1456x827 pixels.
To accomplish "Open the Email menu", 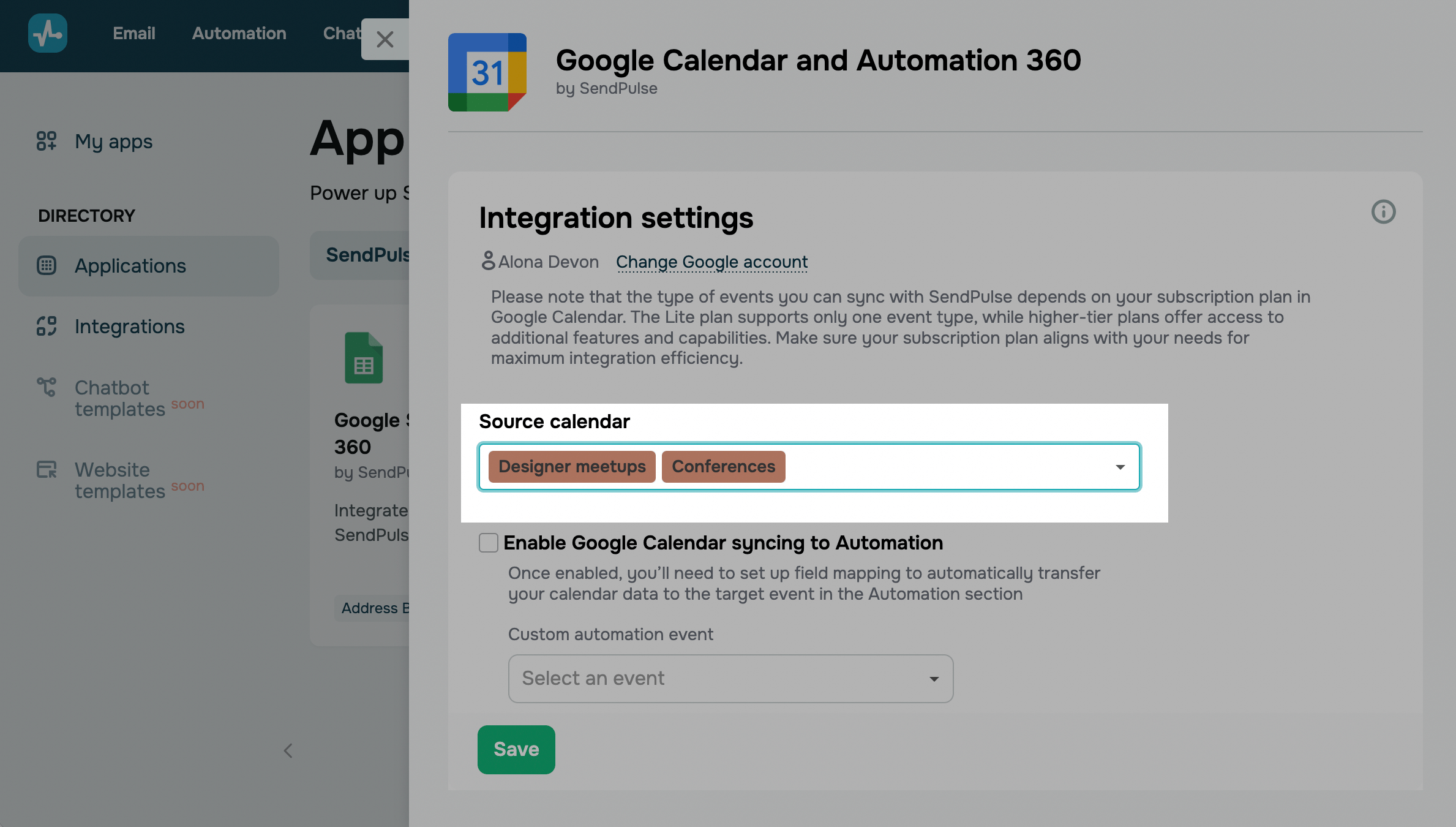I will coord(133,33).
